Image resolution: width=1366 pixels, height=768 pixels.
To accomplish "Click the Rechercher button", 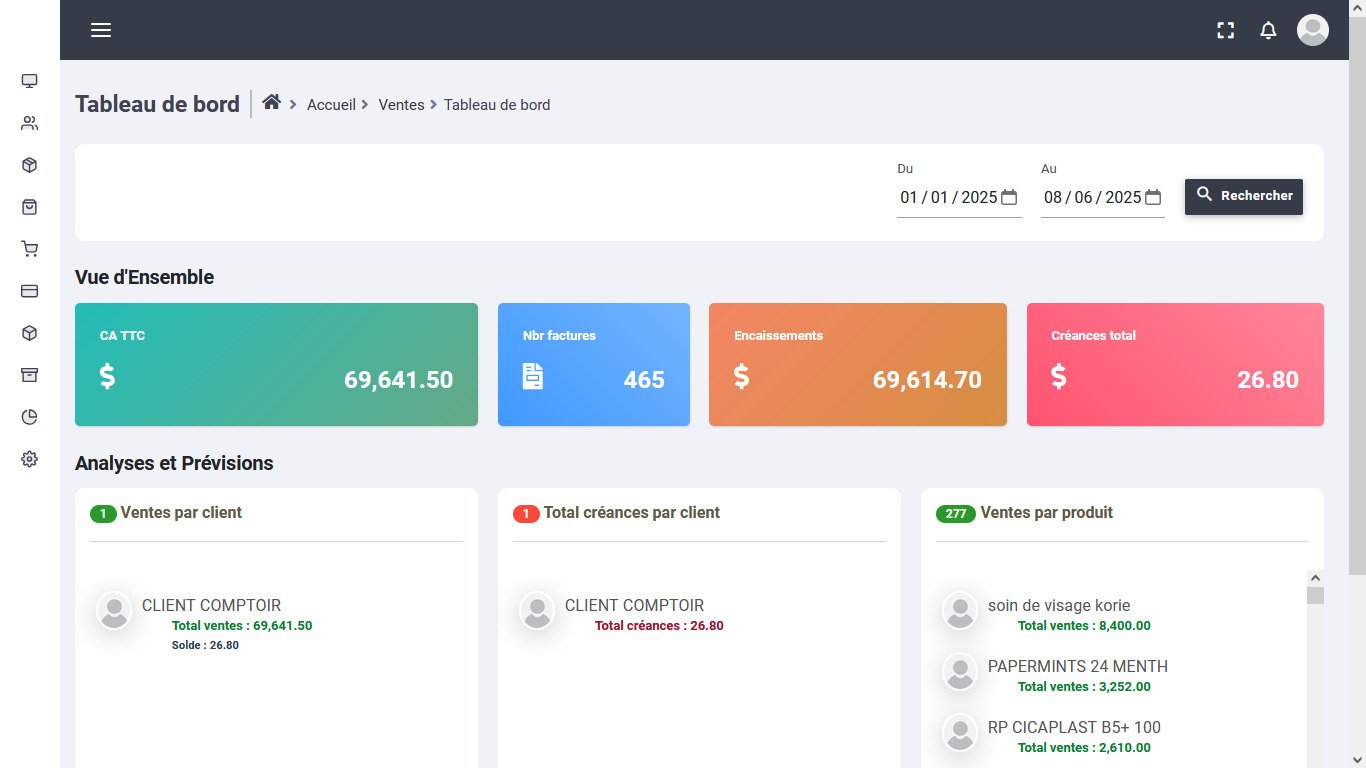I will click(x=1243, y=196).
